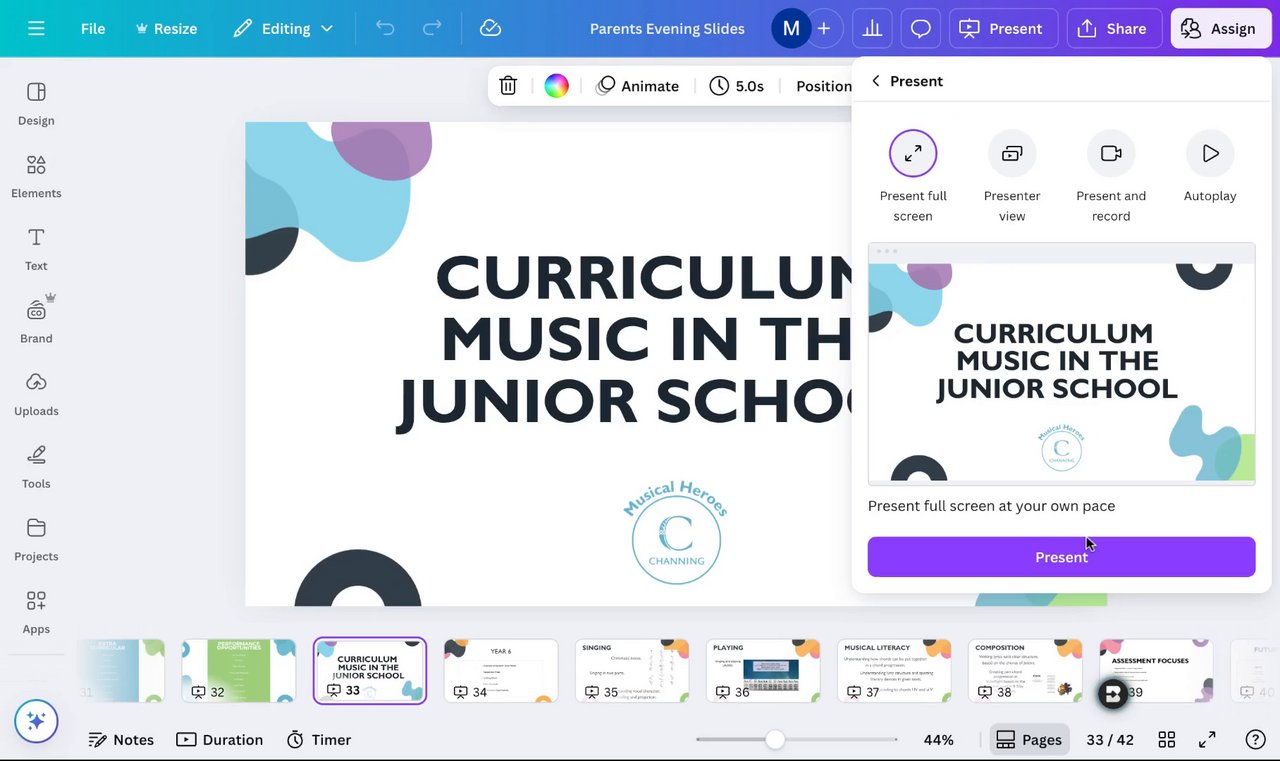This screenshot has height=761, width=1280.
Task: Open the Notes panel
Action: point(121,740)
